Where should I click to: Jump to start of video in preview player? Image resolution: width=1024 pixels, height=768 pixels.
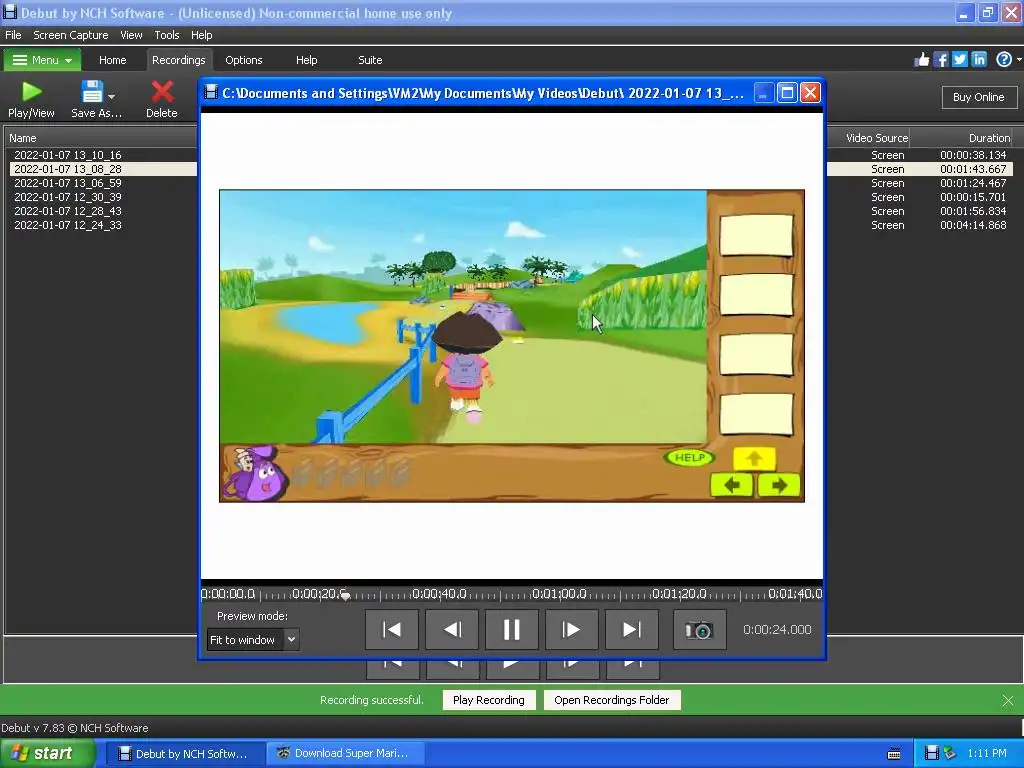392,630
